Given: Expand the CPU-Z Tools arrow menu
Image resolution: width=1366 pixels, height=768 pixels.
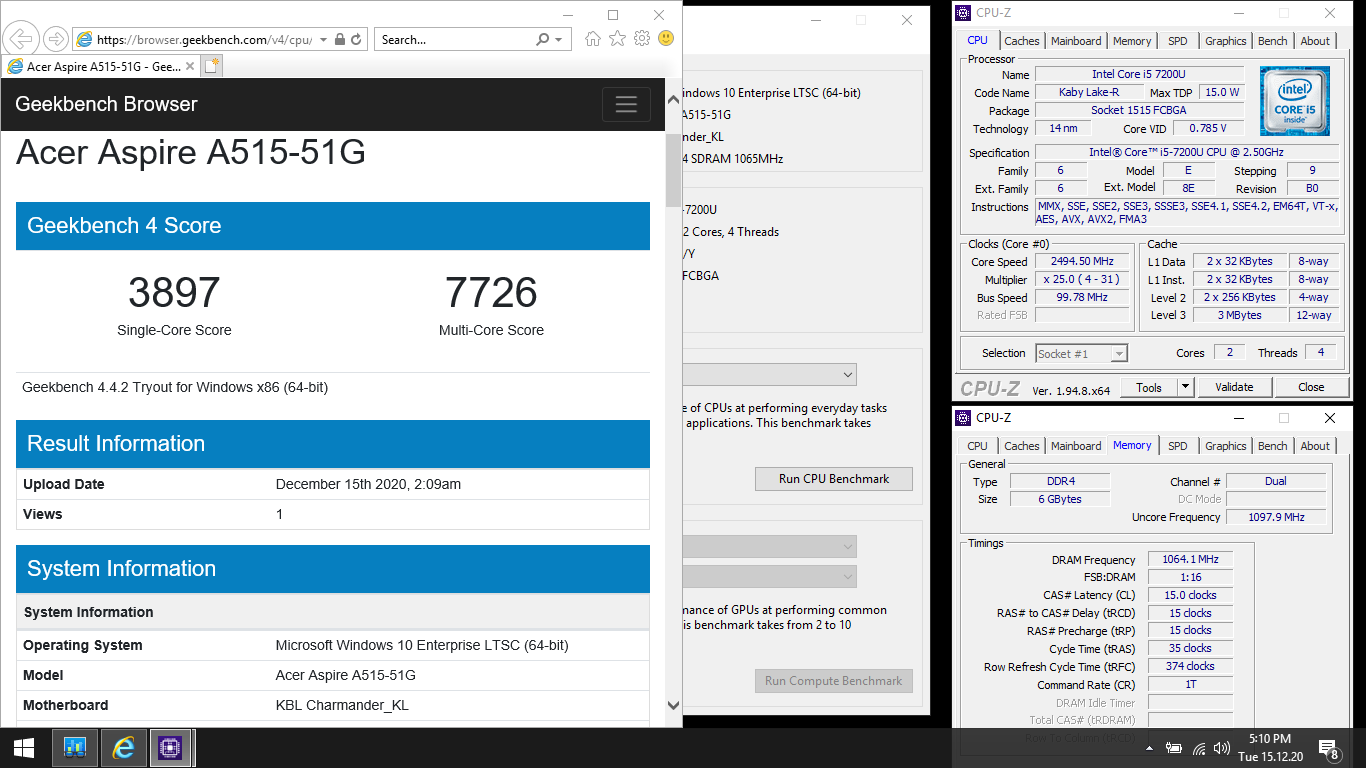Looking at the screenshot, I should tap(1185, 387).
